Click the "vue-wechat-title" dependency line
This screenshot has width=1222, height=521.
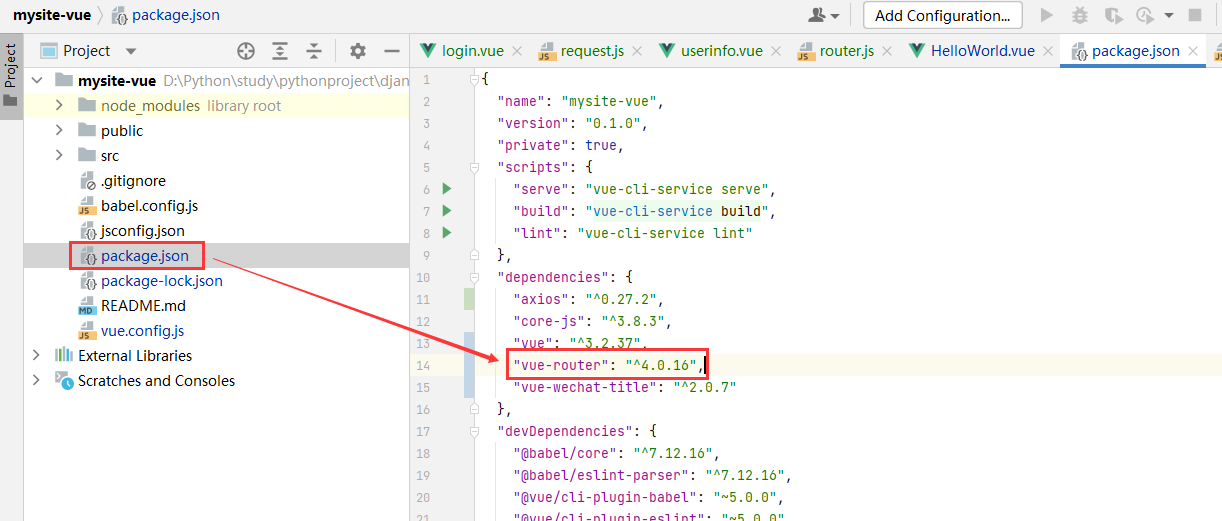pyautogui.click(x=625, y=387)
